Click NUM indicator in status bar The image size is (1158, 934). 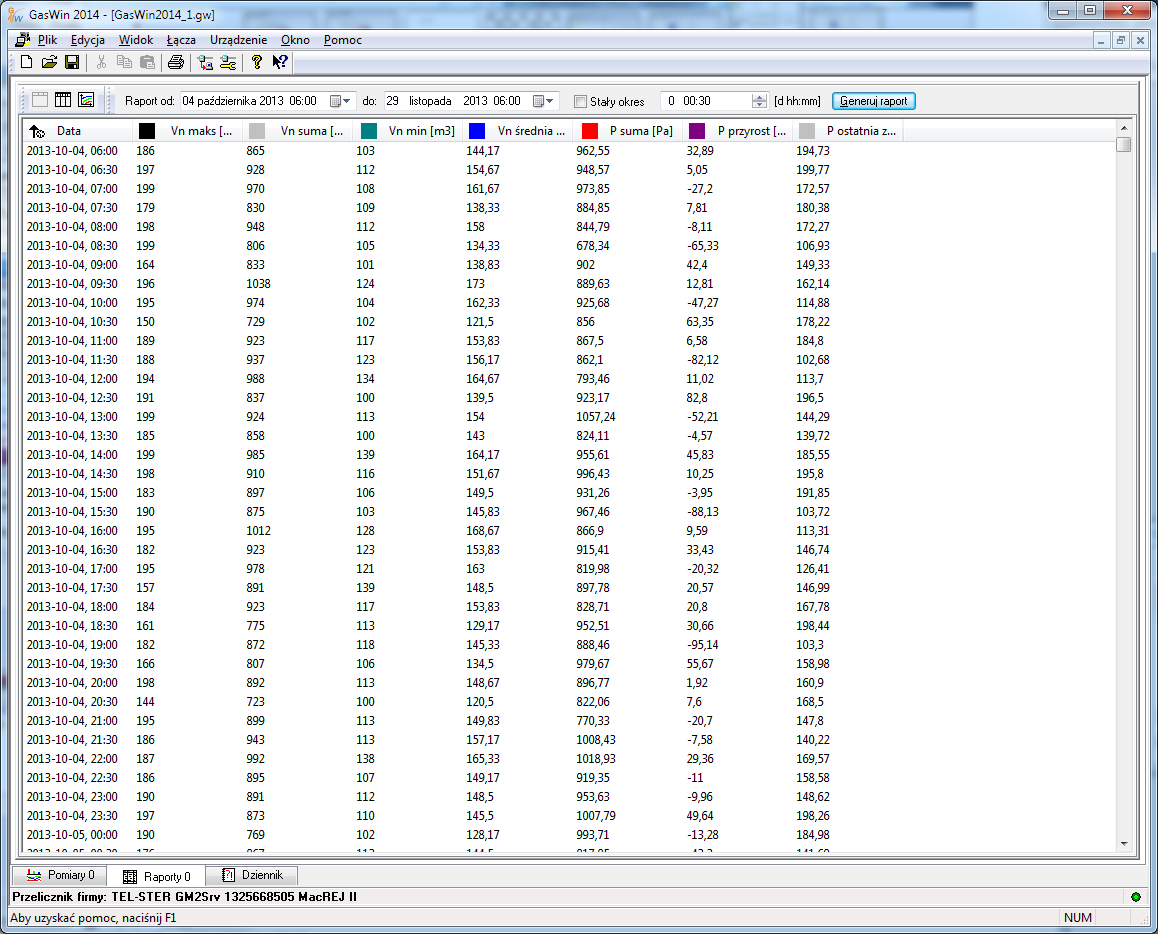click(1078, 918)
